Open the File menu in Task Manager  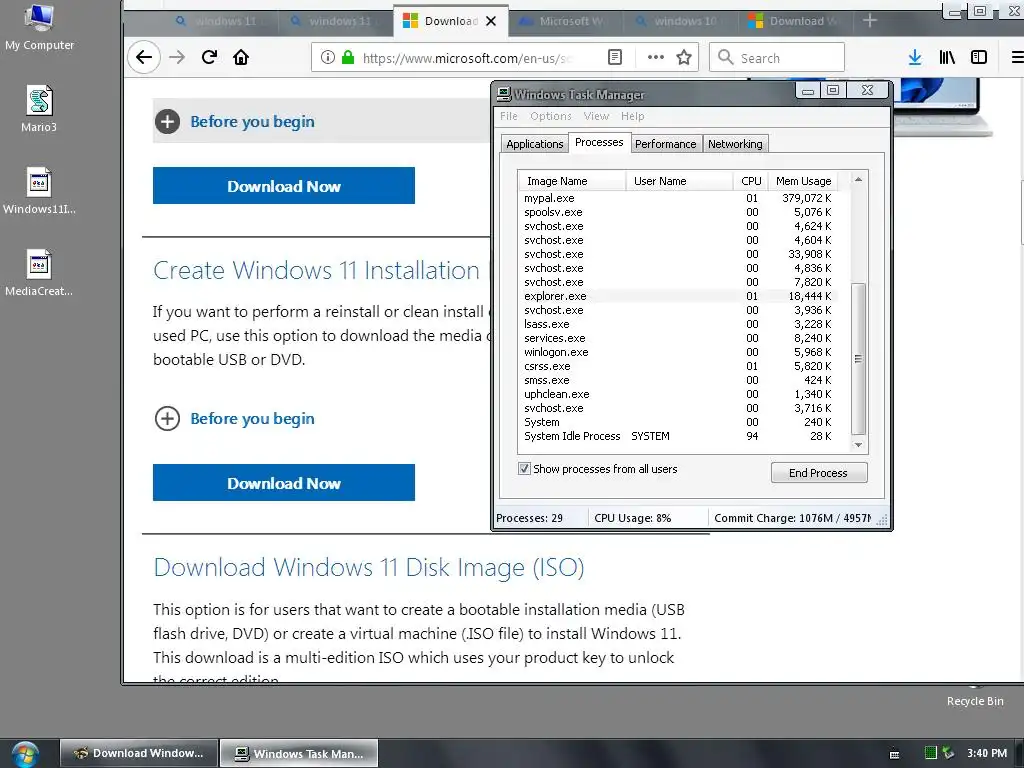[509, 116]
